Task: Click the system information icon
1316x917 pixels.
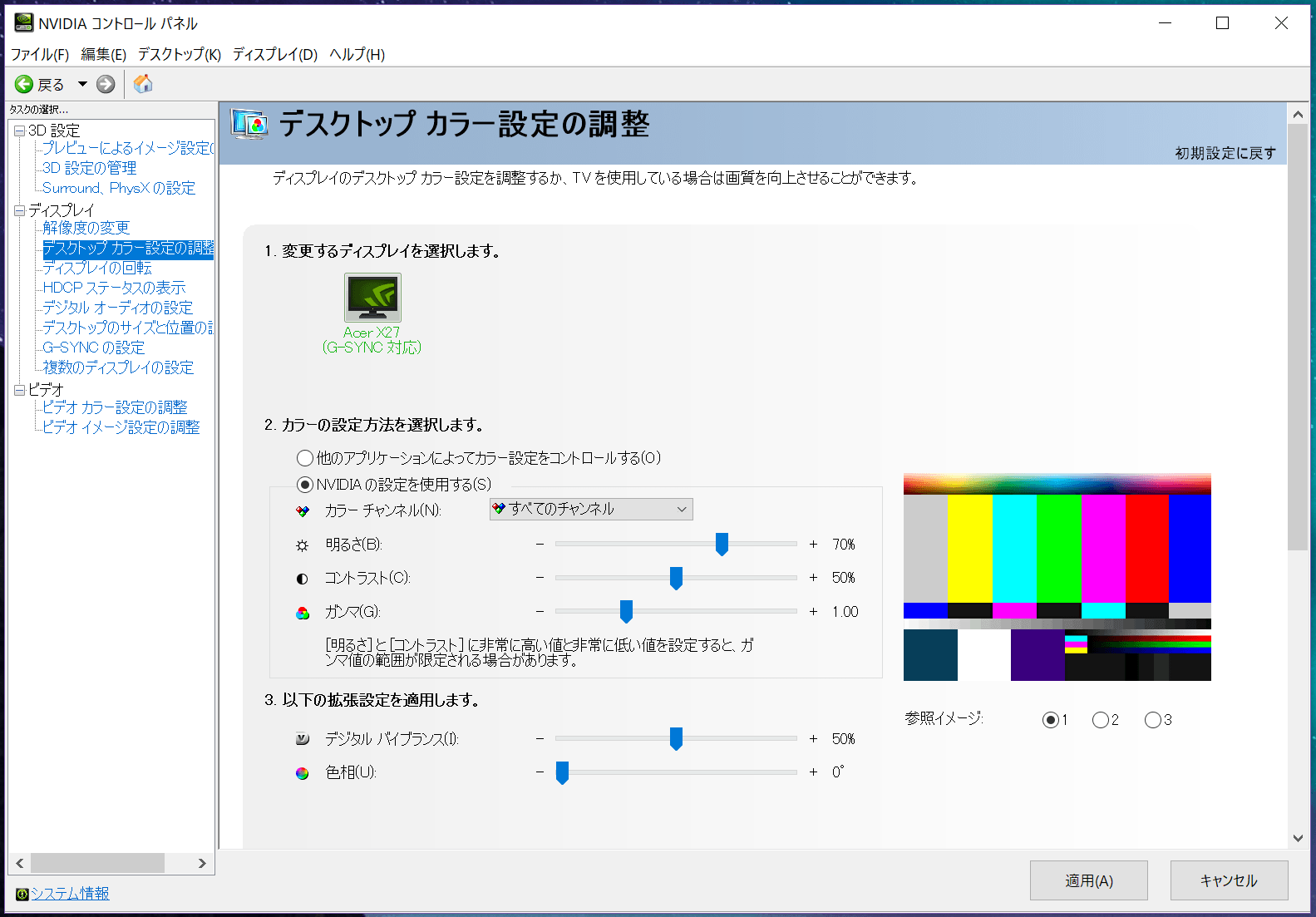Action: [22, 894]
